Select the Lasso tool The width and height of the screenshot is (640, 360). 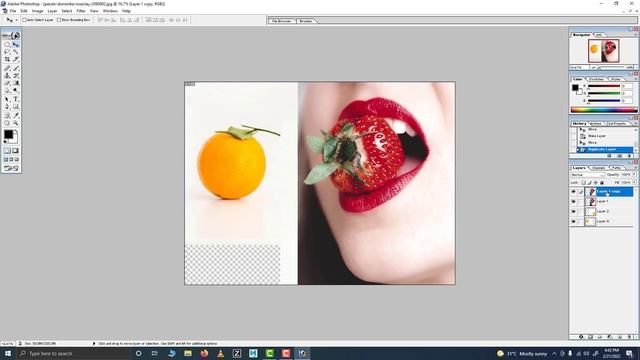click(x=7, y=52)
